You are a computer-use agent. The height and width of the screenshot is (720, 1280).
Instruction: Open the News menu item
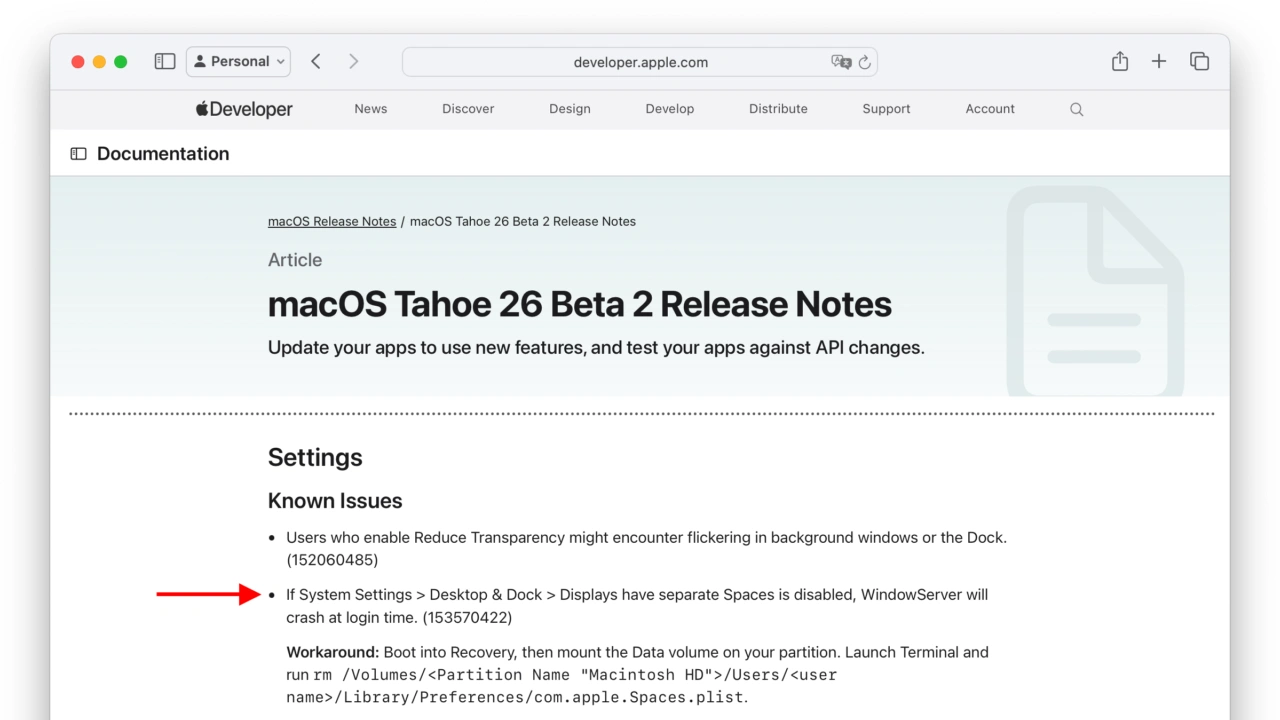coord(370,109)
